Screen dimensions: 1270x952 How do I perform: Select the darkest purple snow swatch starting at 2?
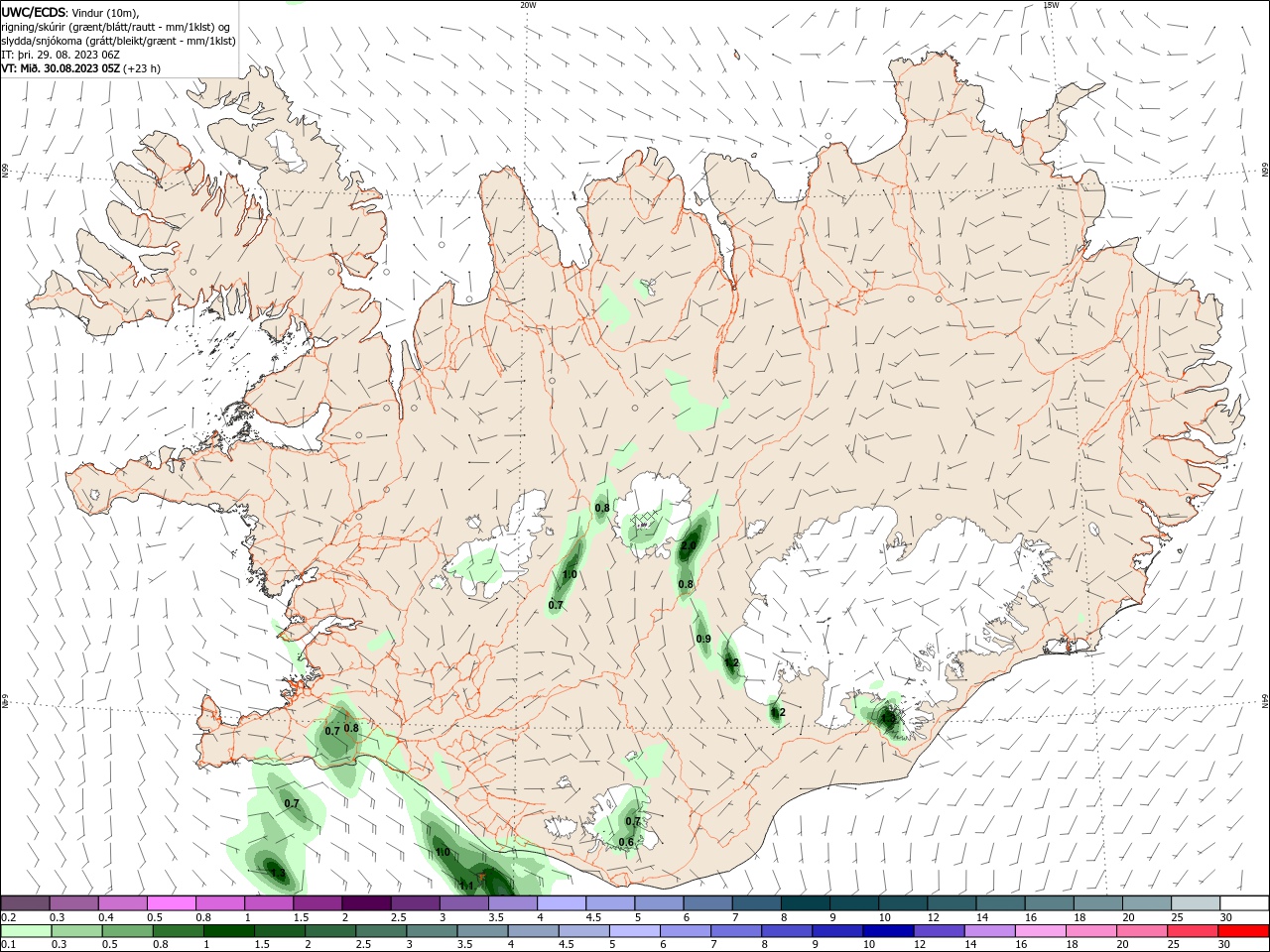(367, 902)
